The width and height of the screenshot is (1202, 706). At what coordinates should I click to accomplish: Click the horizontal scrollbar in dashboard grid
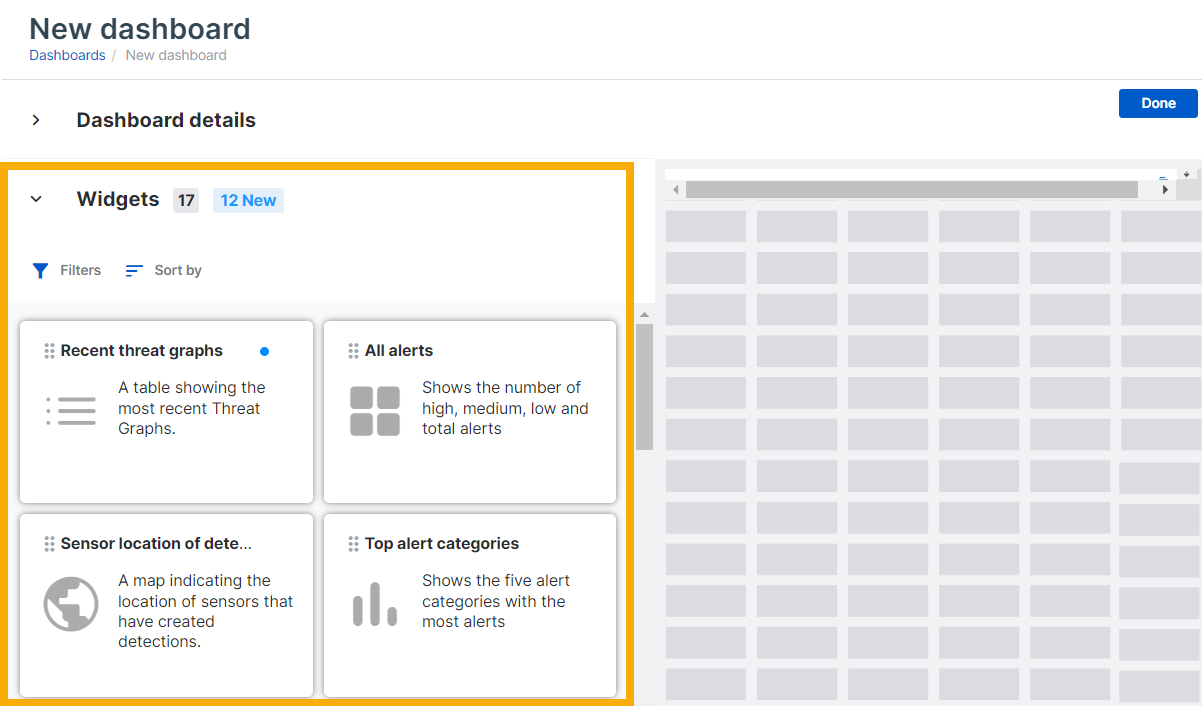pyautogui.click(x=910, y=189)
